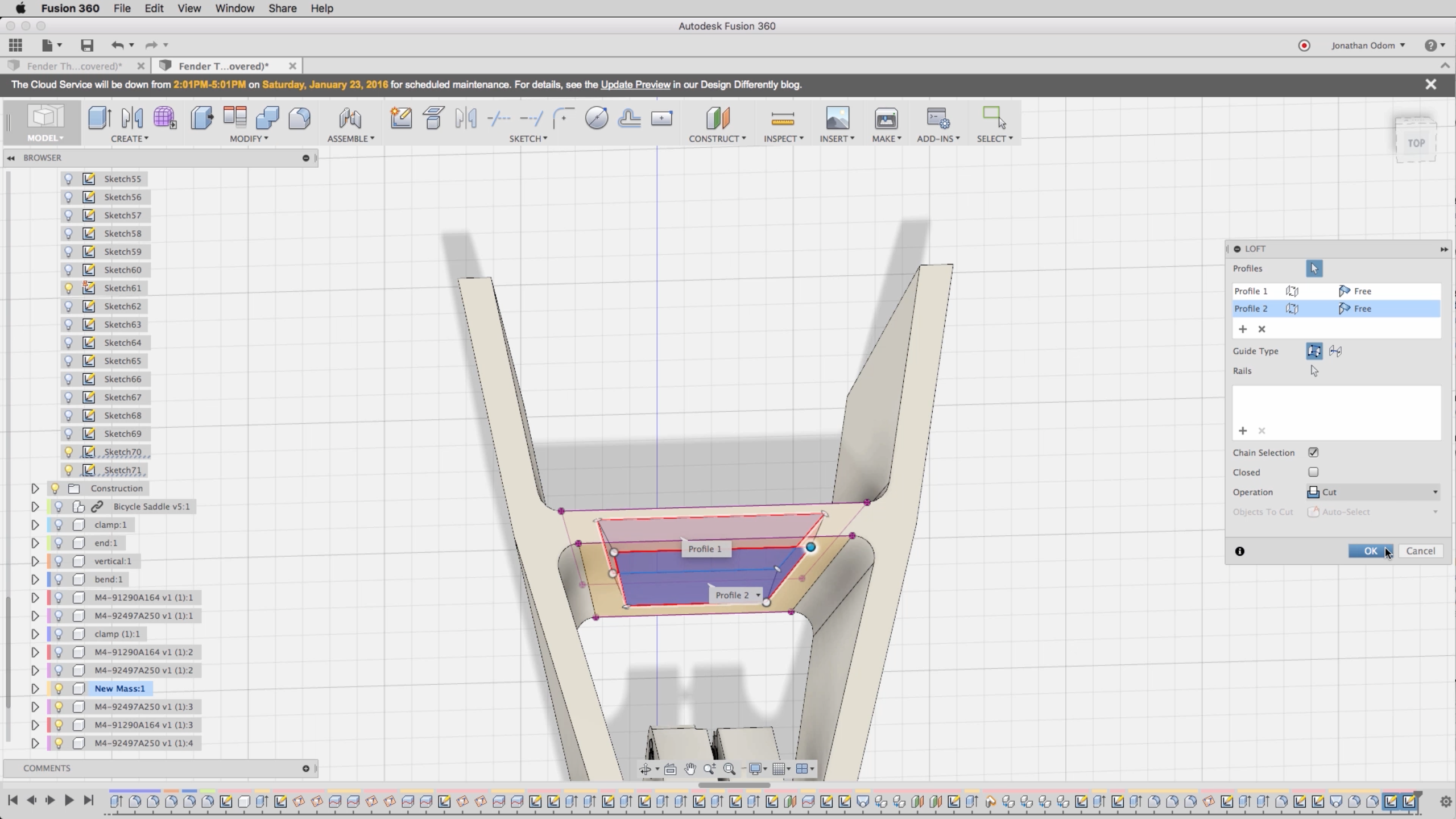The image size is (1456, 819).
Task: Click the Pan hand tool icon
Action: (x=690, y=769)
